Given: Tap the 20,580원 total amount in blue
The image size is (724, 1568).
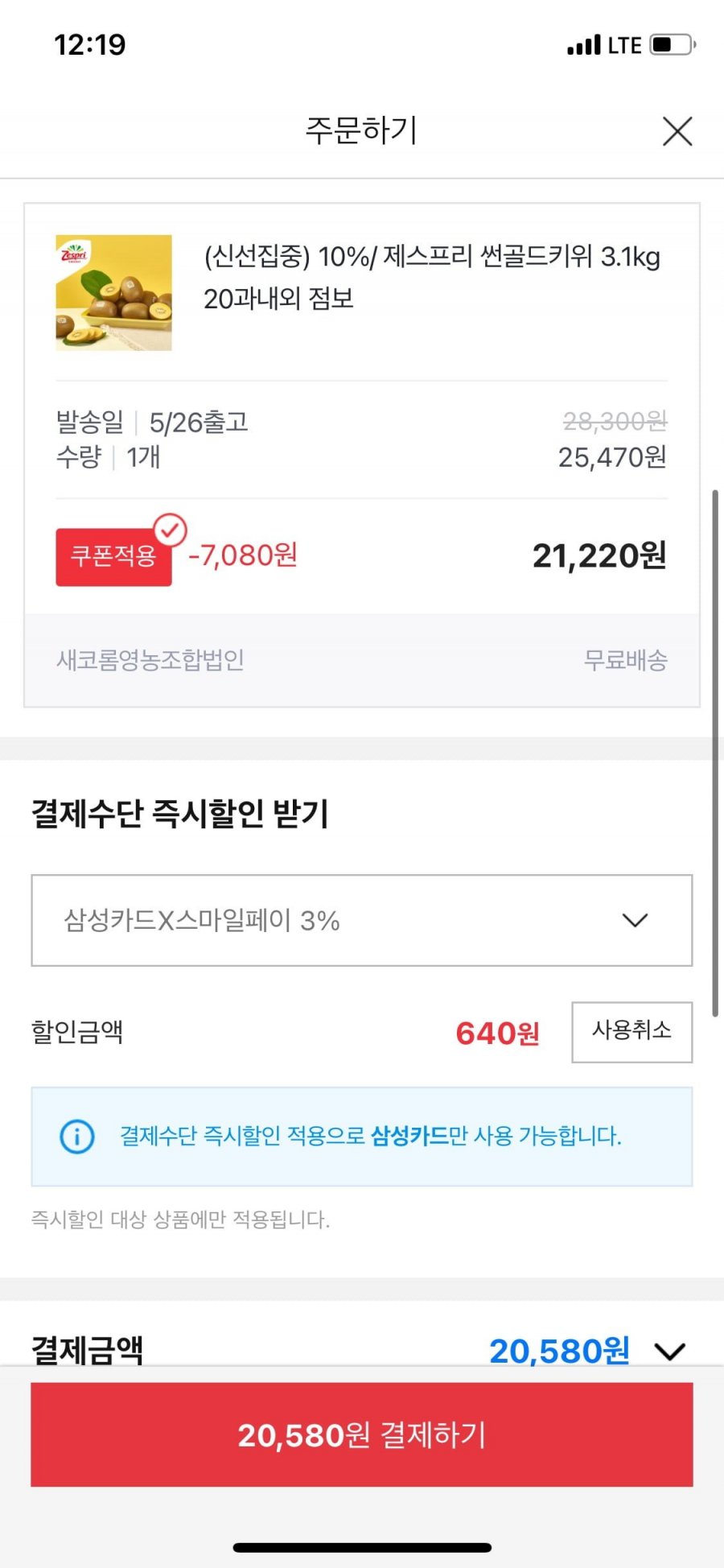Looking at the screenshot, I should point(559,1351).
